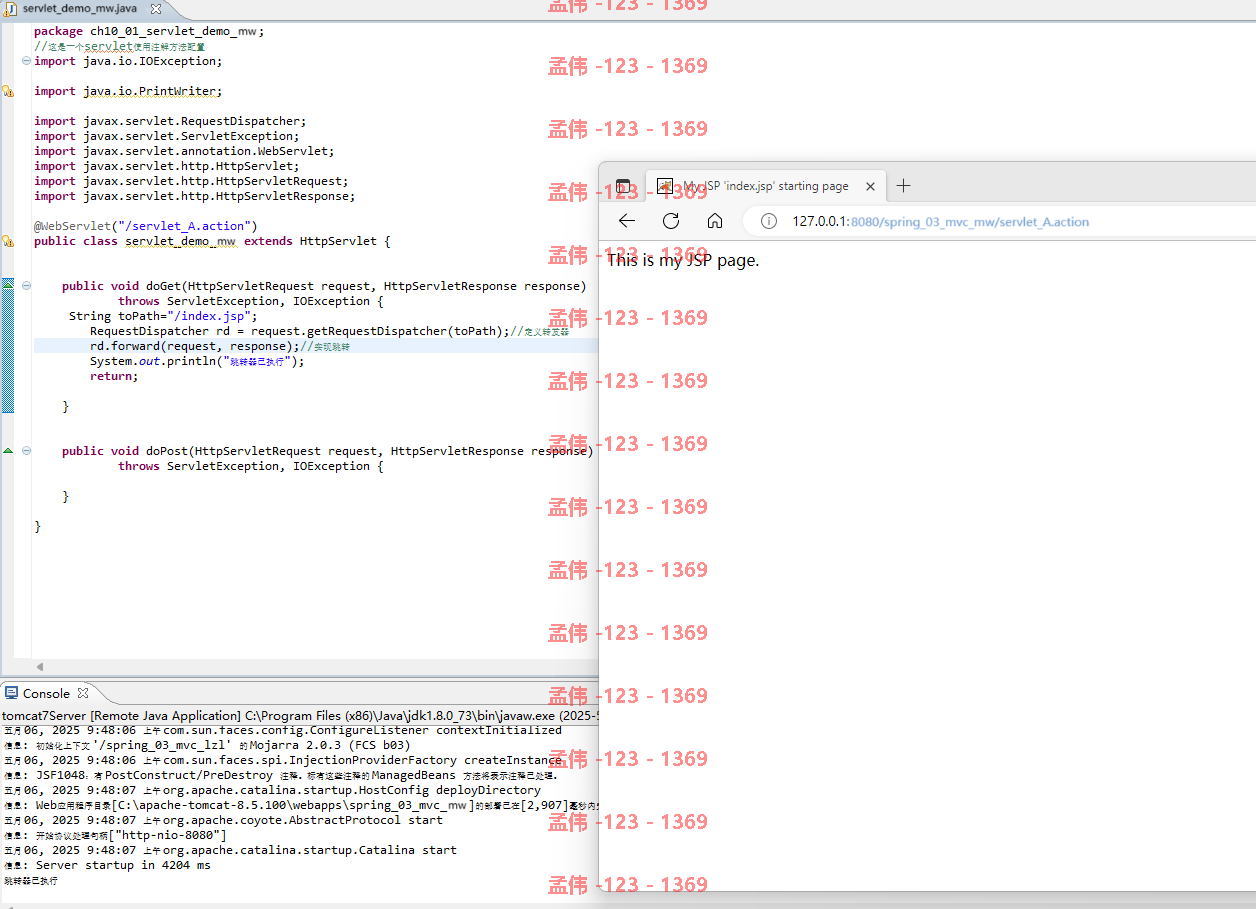The image size is (1256, 909).
Task: Focus the browser address bar URL
Action: pos(940,222)
